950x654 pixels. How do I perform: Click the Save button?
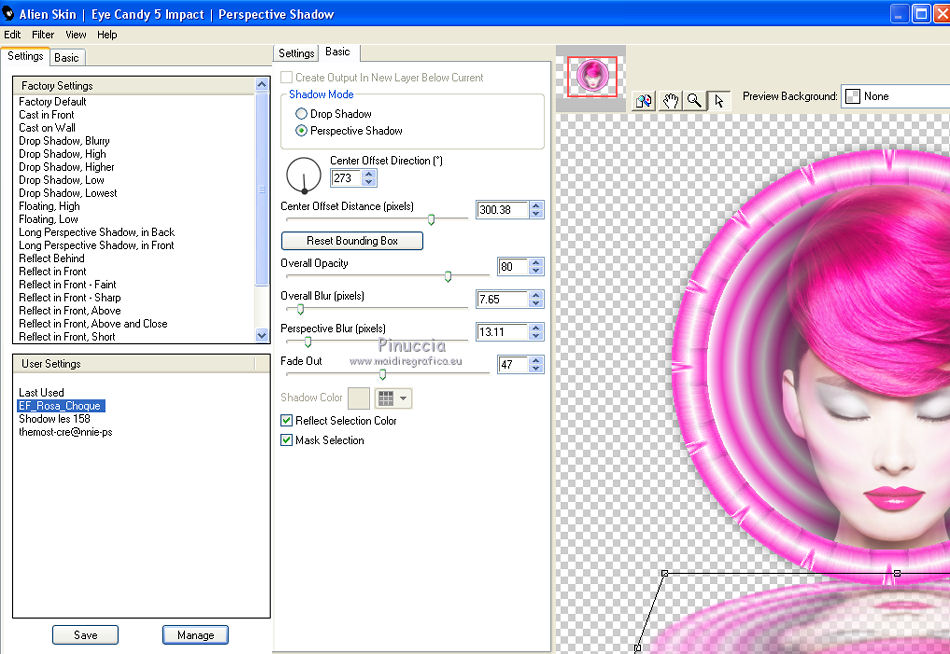click(85, 635)
